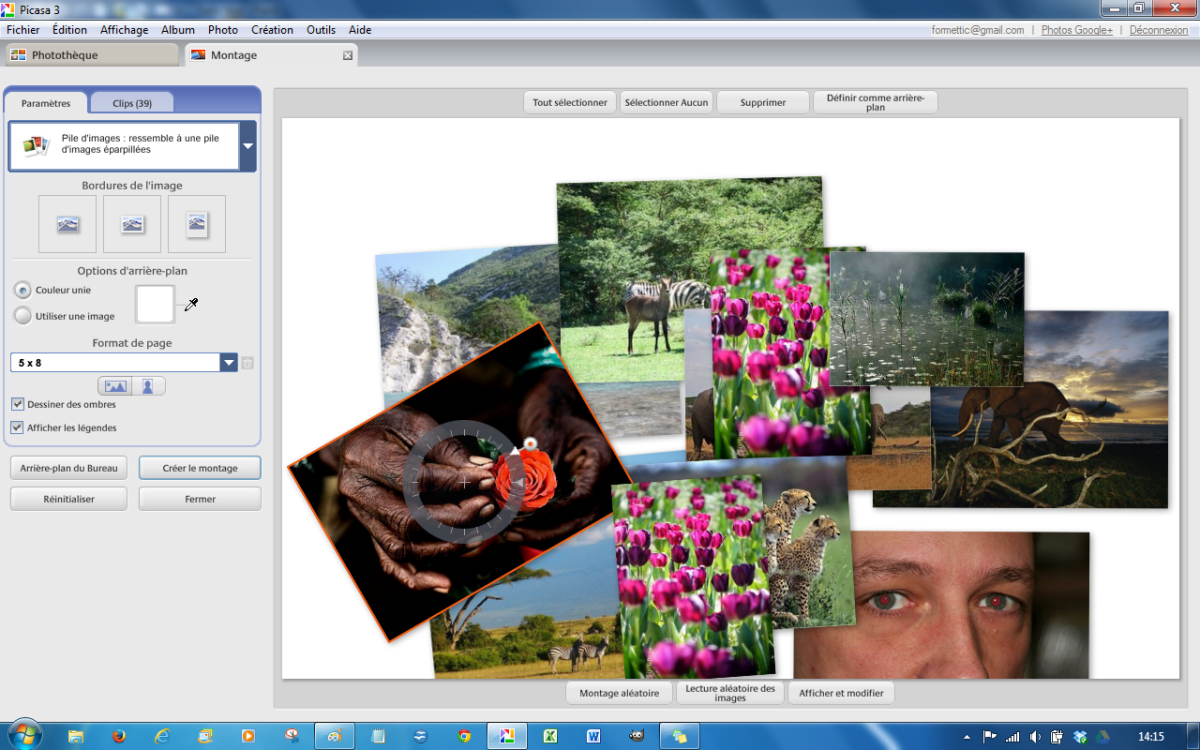This screenshot has width=1200, height=750.
Task: Open the Format de page dropdown arrow
Action: point(229,362)
